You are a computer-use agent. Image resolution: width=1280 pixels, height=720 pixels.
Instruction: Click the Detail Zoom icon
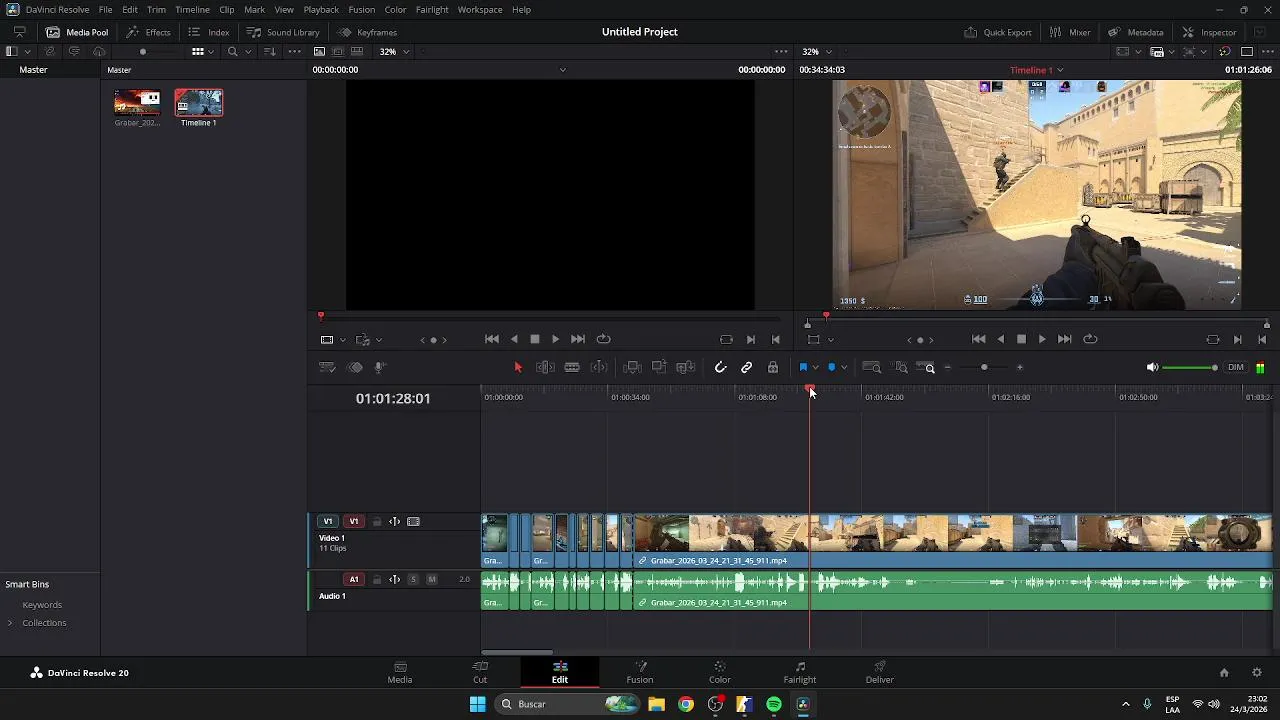900,368
